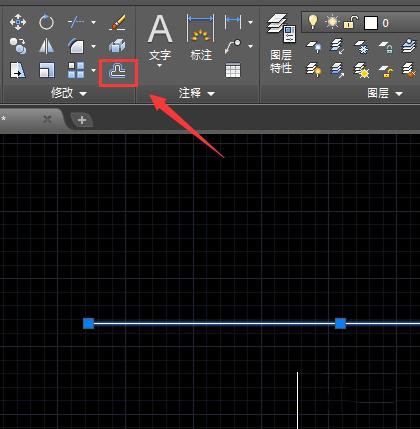
Task: Click the layer Isolate tool
Action: [338, 46]
